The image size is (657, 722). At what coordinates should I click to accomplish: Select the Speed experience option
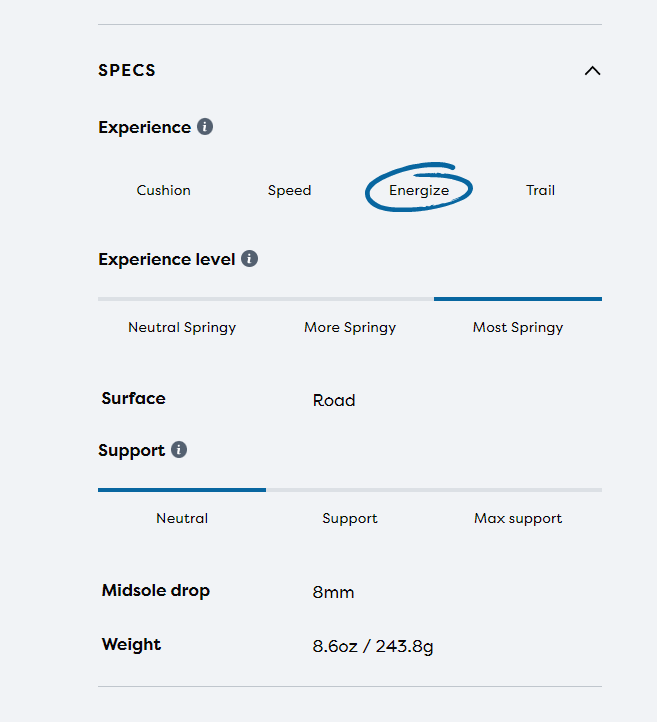point(289,190)
